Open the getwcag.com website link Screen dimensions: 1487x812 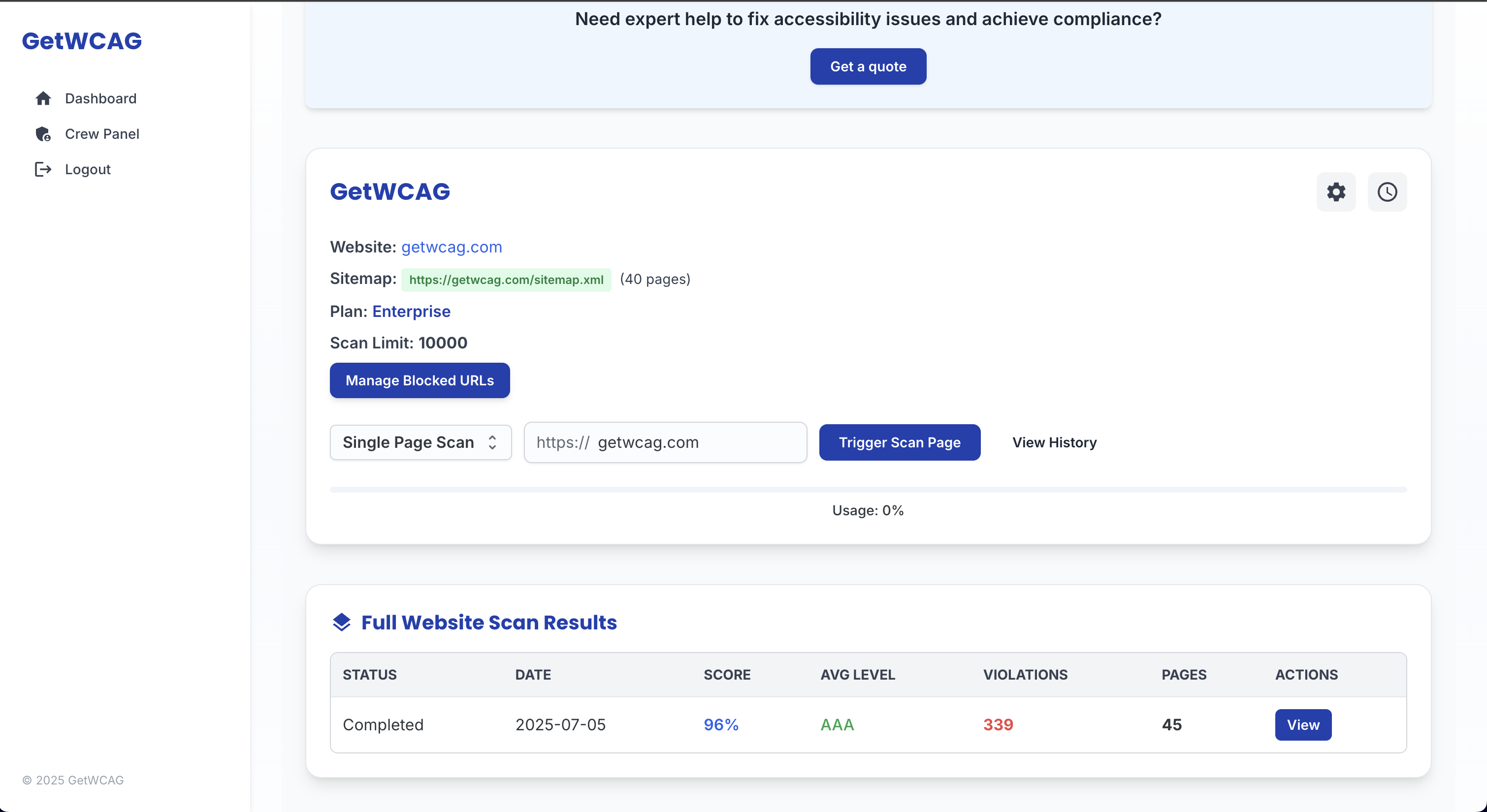pos(452,247)
